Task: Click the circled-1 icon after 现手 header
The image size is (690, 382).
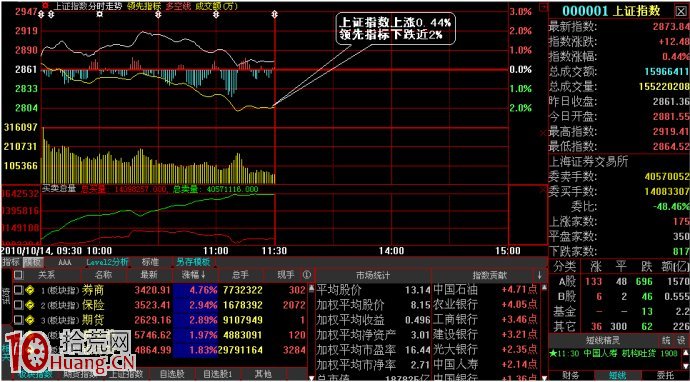Action: coord(307,275)
